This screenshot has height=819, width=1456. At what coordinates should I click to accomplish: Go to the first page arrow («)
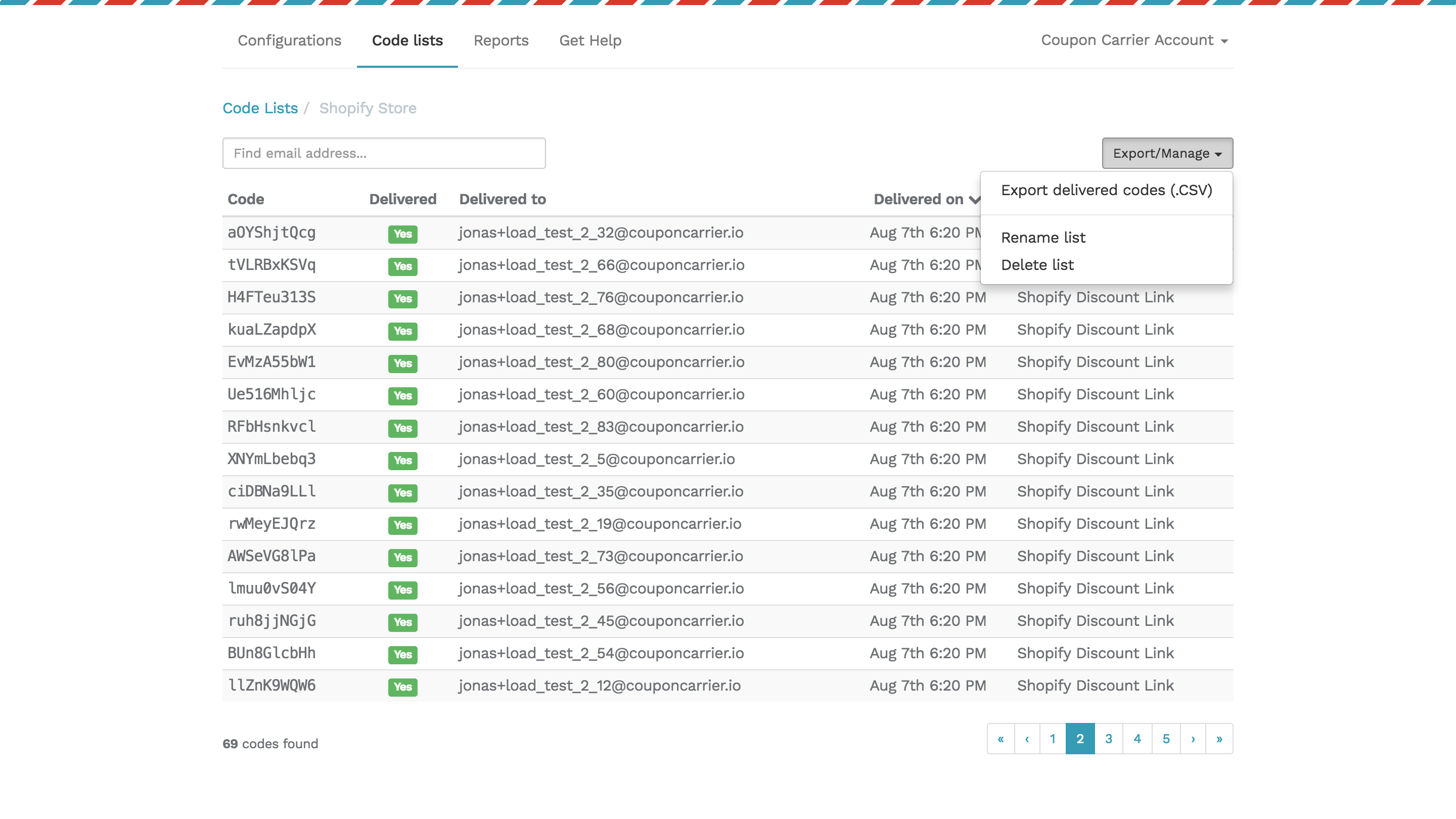pyautogui.click(x=1000, y=739)
